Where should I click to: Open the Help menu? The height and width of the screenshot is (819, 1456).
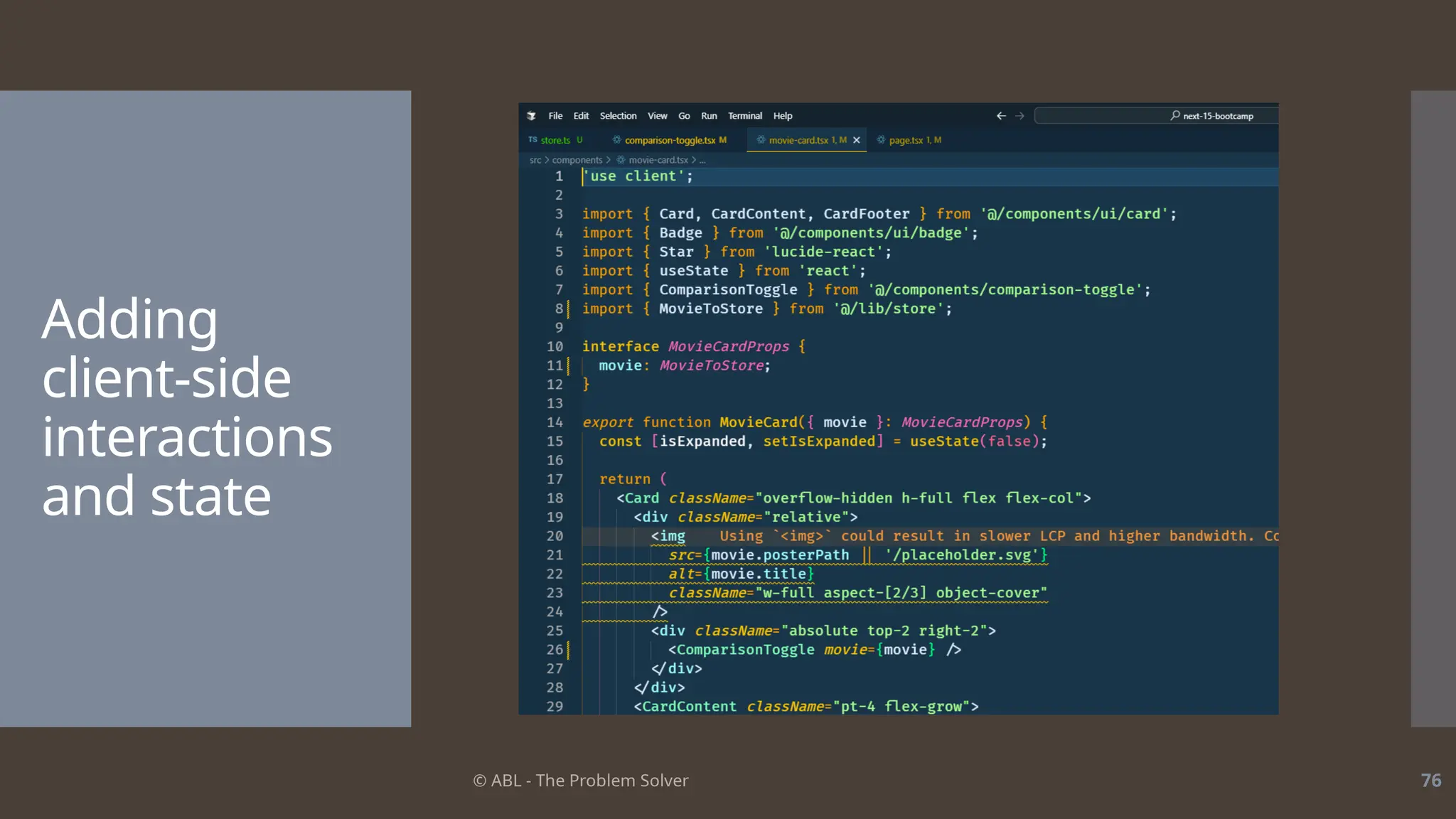[783, 116]
